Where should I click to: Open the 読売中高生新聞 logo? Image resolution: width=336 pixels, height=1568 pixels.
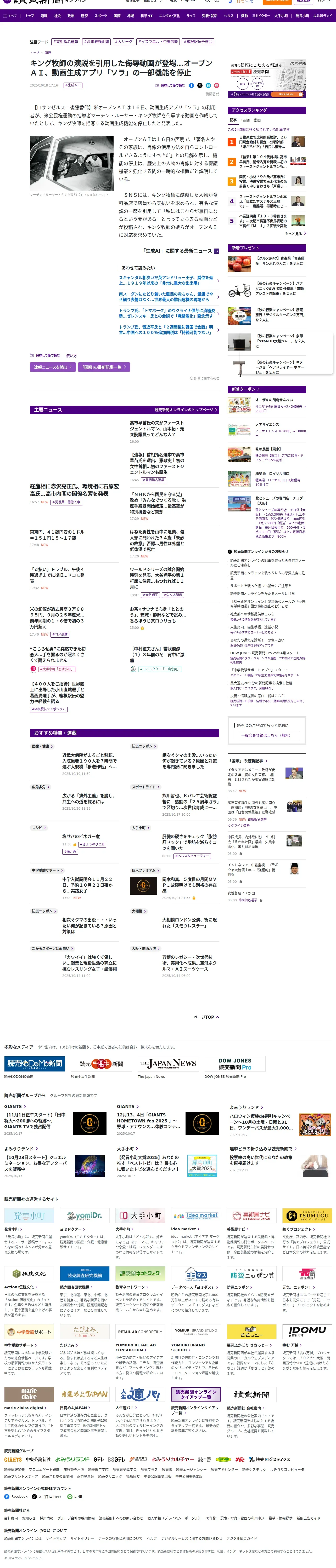tap(101, 1063)
